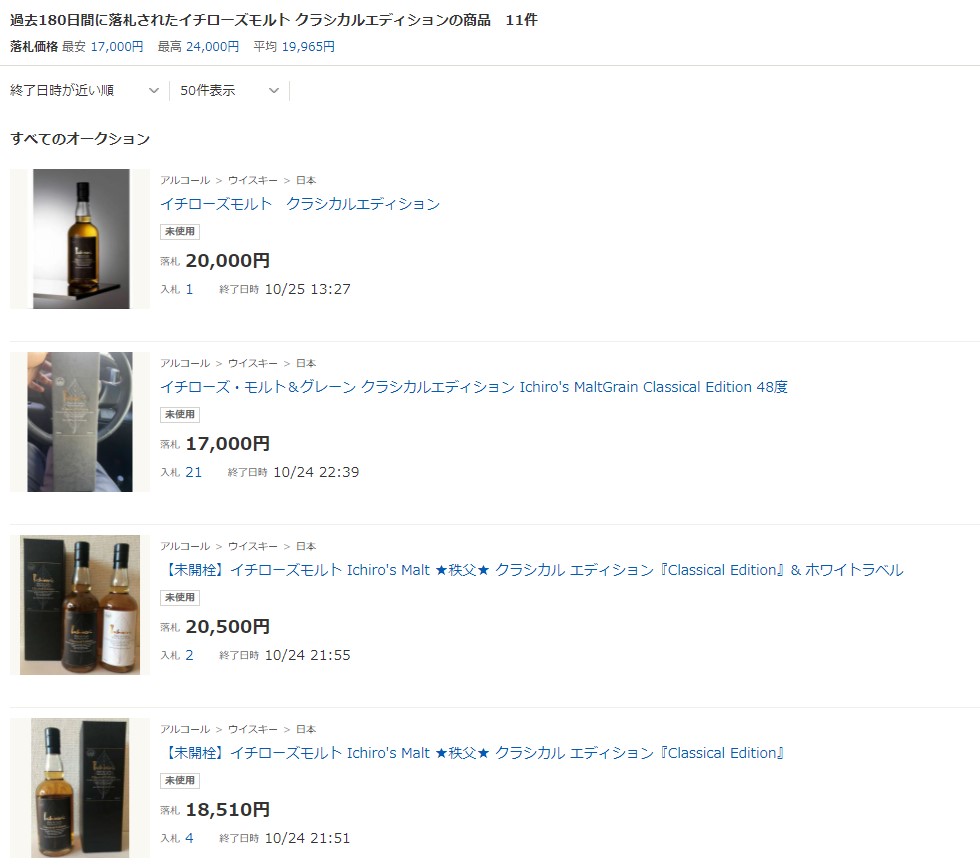Open the grey box thumbnail of 17,000円 listing

point(80,422)
